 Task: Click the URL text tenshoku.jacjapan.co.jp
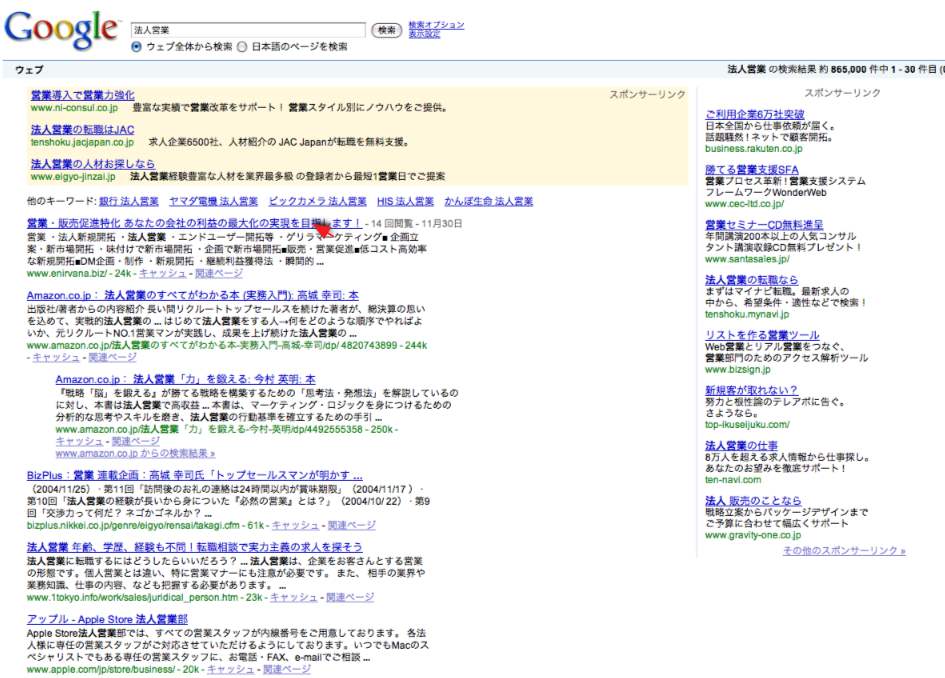(82, 142)
